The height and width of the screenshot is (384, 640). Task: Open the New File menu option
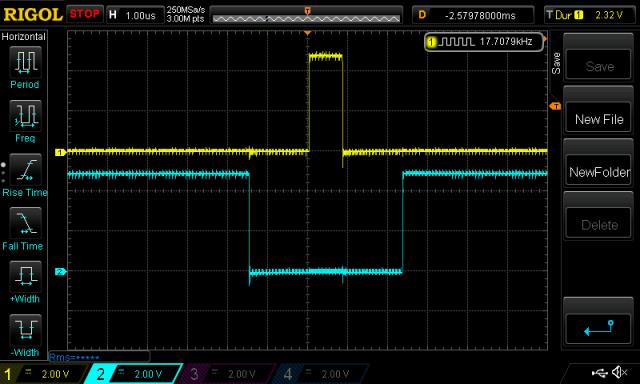[x=598, y=119]
